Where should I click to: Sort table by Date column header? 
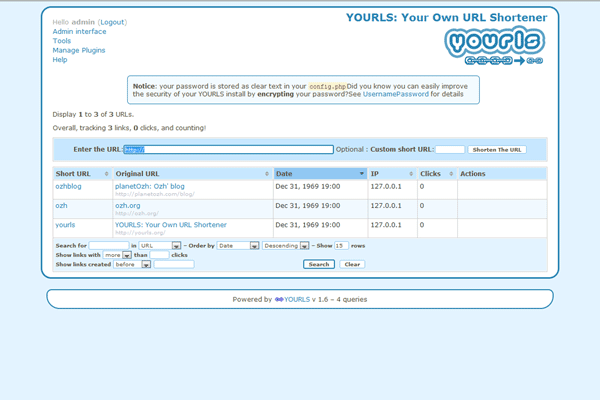(319, 174)
